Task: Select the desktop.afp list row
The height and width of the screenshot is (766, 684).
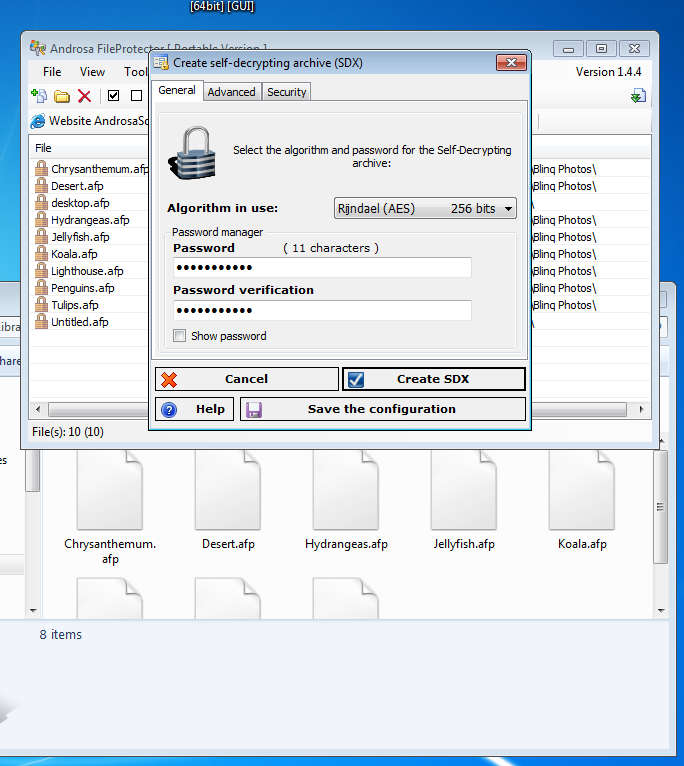Action: [90, 203]
